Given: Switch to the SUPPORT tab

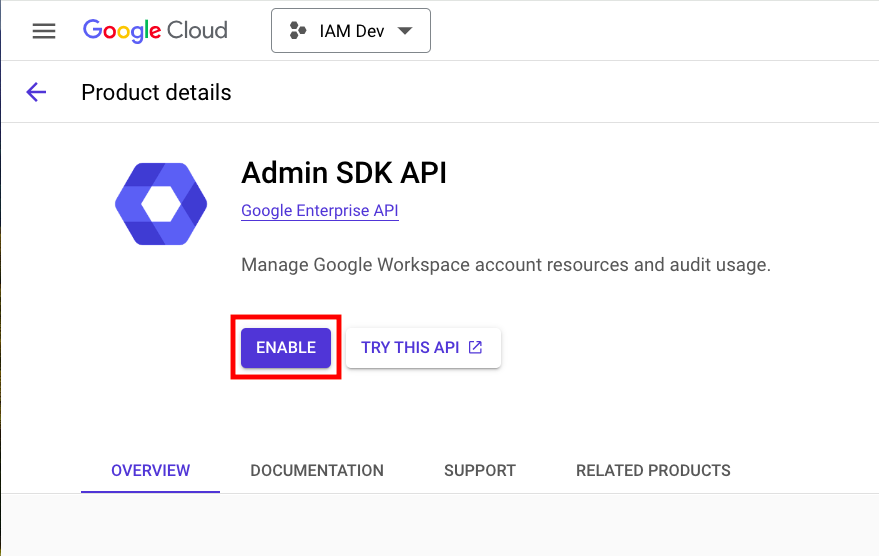Looking at the screenshot, I should tap(480, 470).
